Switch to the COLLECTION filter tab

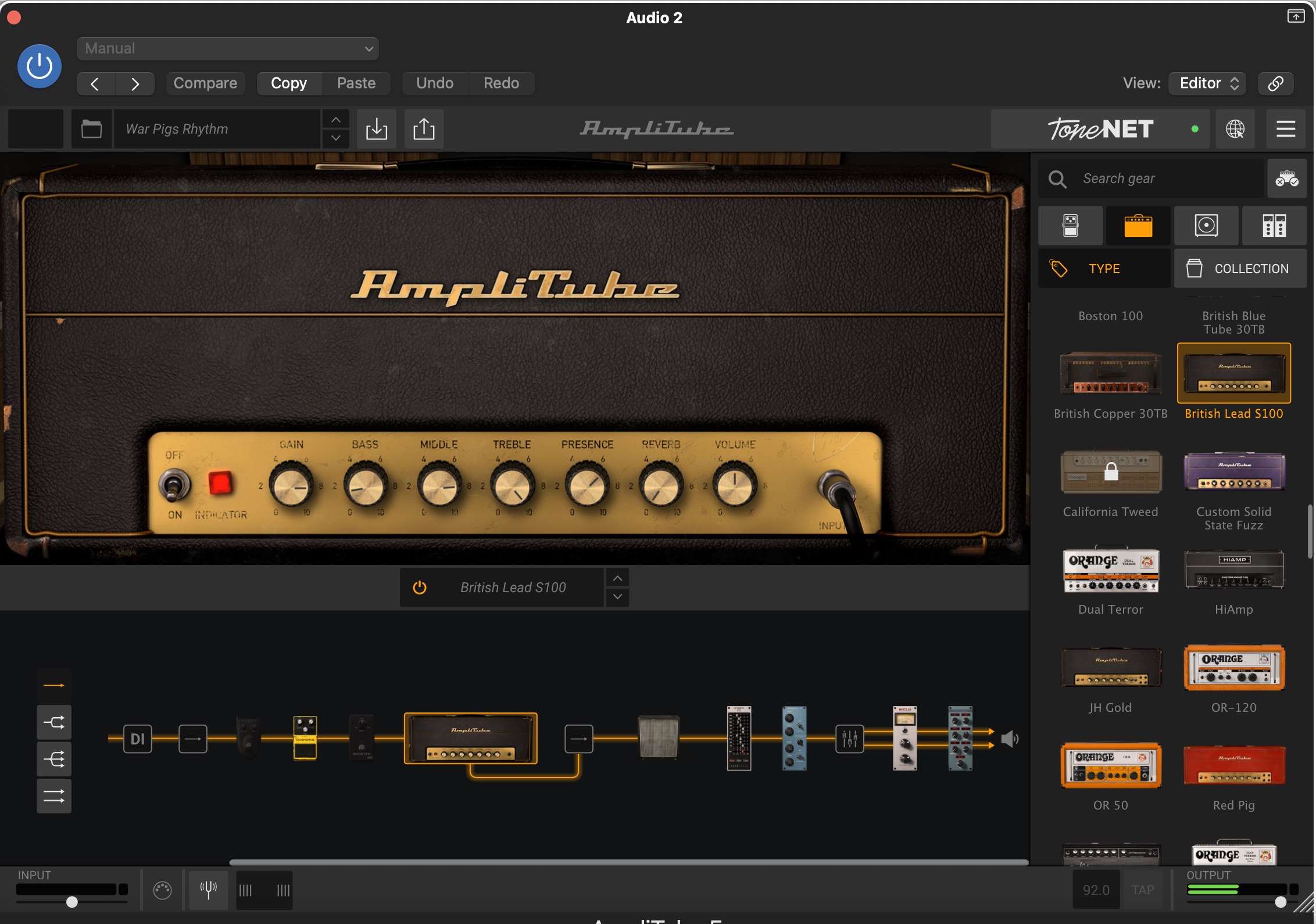tap(1240, 268)
